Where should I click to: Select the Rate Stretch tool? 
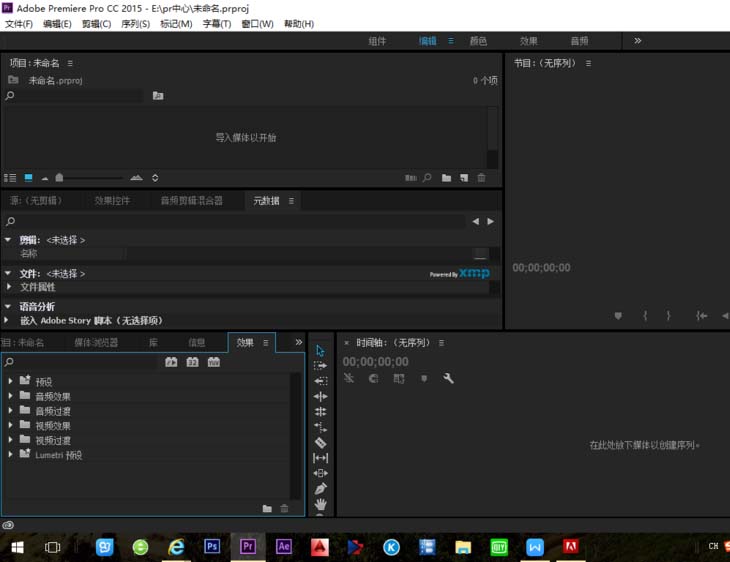[x=320, y=427]
